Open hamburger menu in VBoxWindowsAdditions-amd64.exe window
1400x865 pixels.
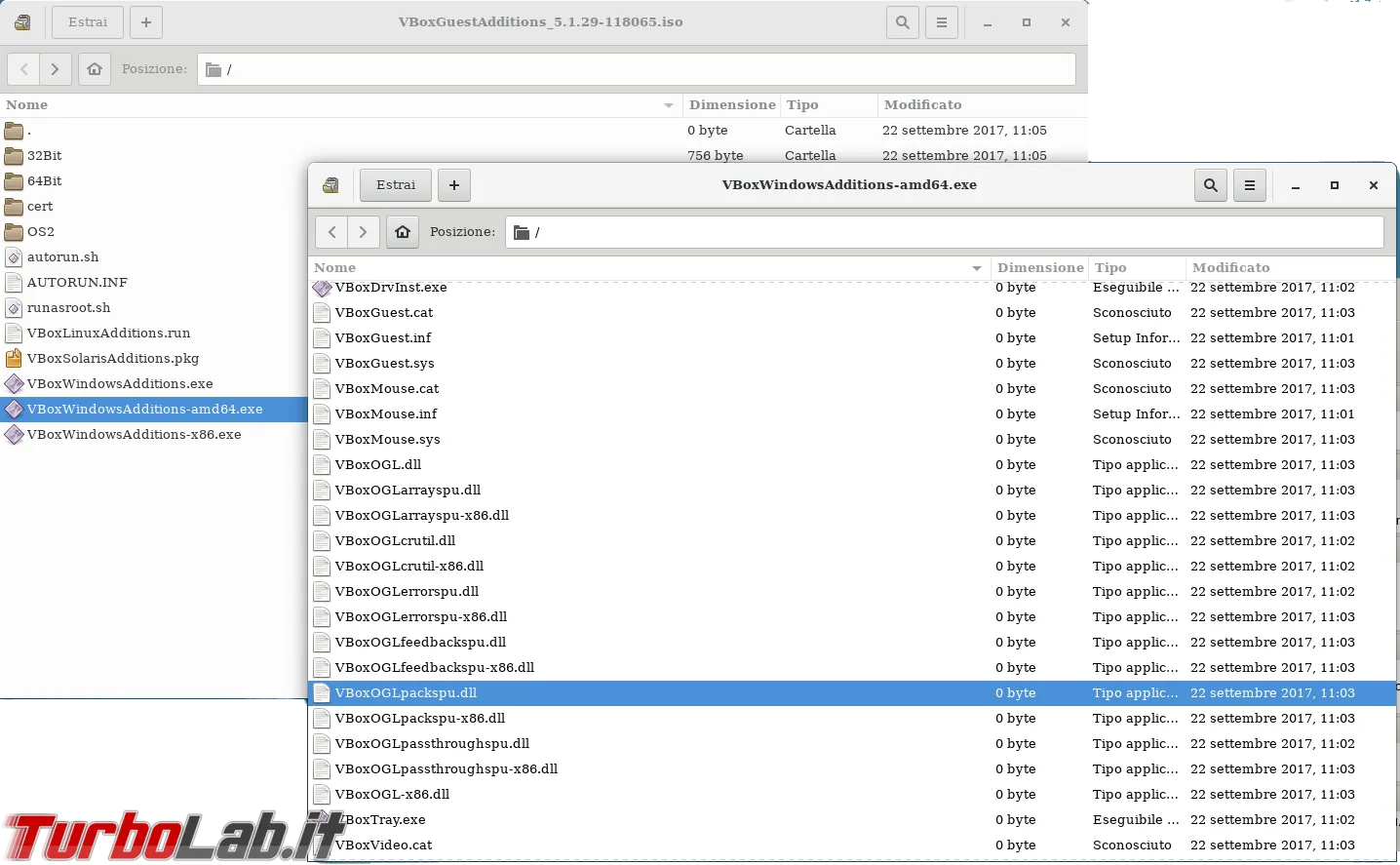(1249, 185)
